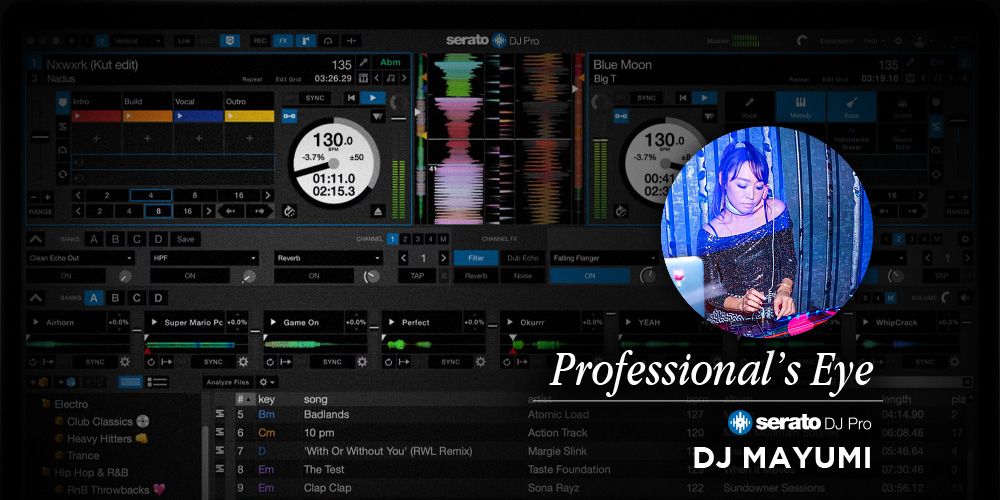The width and height of the screenshot is (1000, 500).
Task: Open the HPF effect dropdown
Action: (x=204, y=258)
